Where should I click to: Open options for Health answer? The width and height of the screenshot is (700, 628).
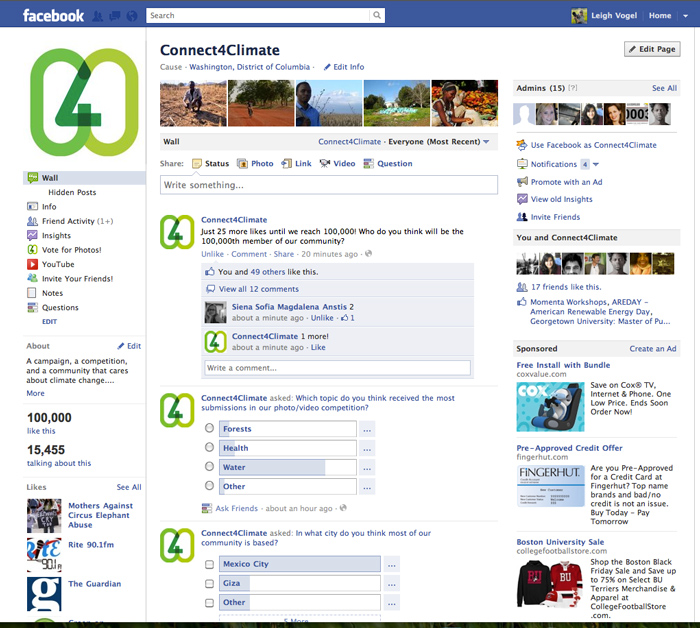click(x=367, y=448)
